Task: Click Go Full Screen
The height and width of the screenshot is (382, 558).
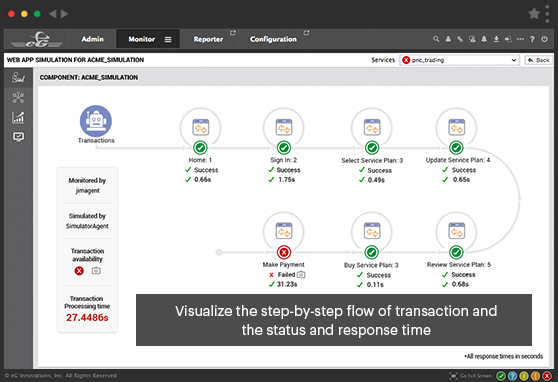Action: click(x=471, y=376)
